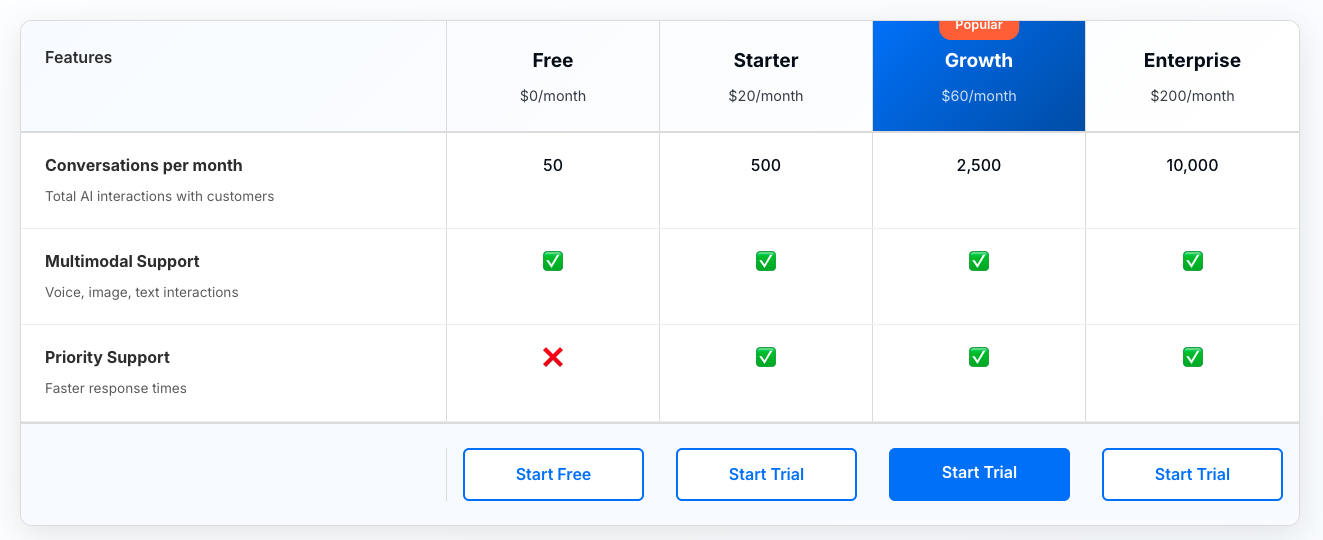Select the Starter plan header
This screenshot has width=1323, height=540.
pos(766,61)
